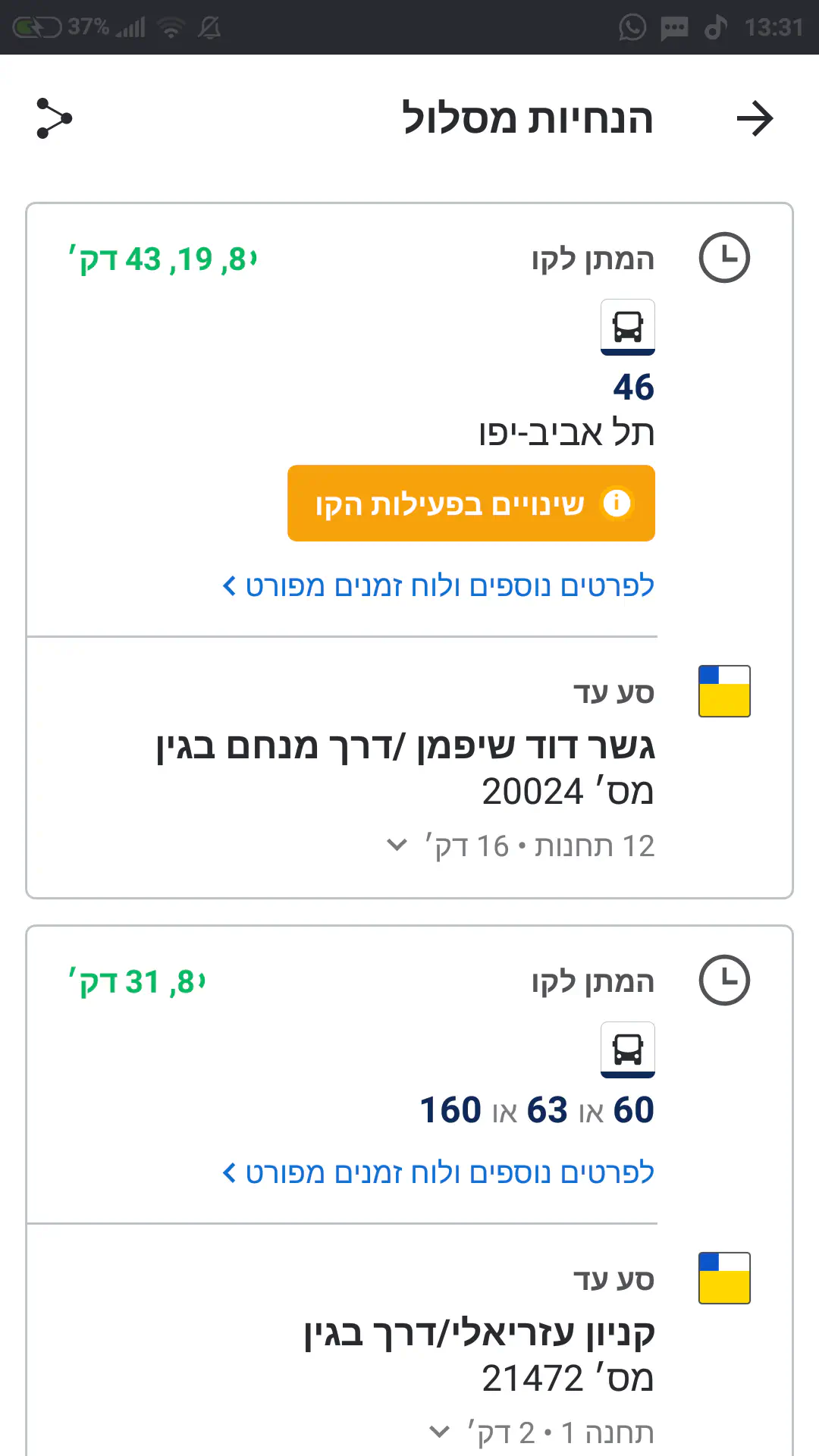819x1456 pixels.
Task: Tap the bus stop sign for stop 20024
Action: pos(724,691)
